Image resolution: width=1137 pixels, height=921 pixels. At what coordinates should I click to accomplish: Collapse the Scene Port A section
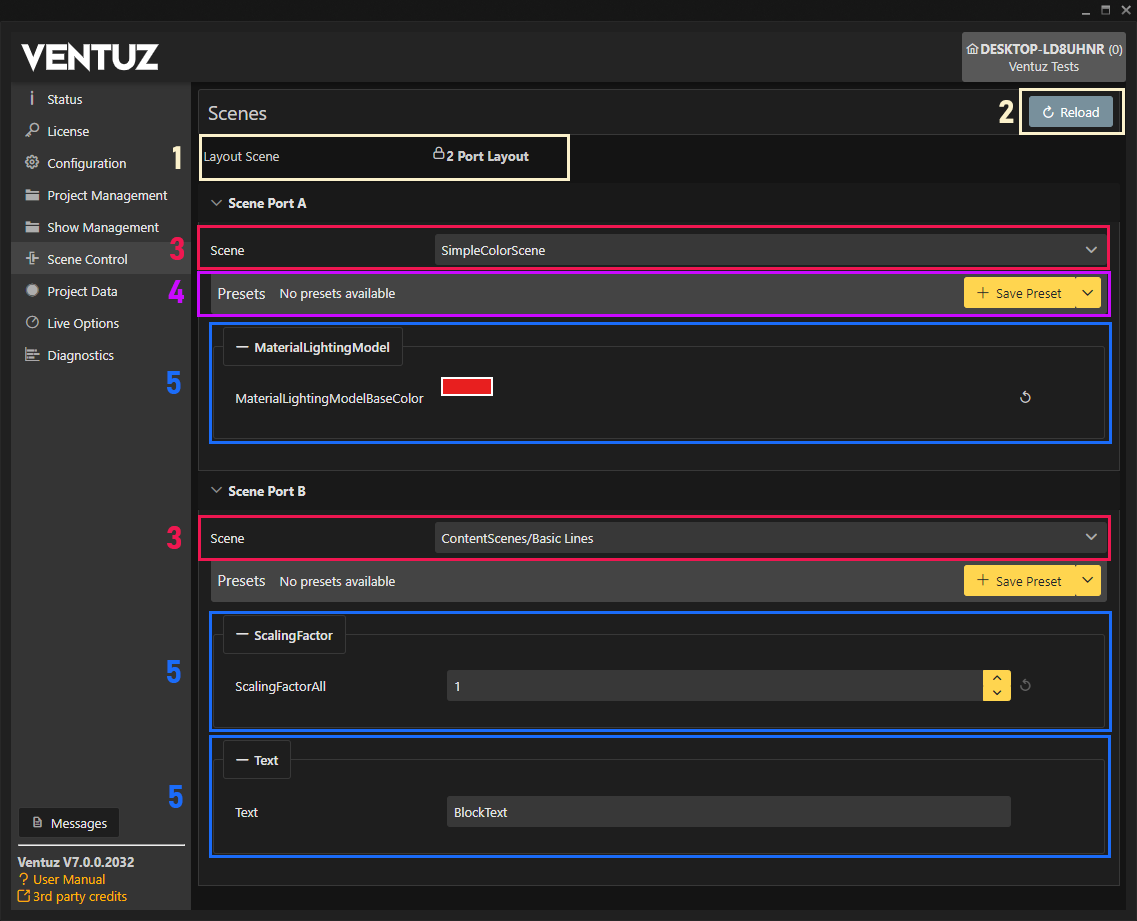(x=217, y=203)
